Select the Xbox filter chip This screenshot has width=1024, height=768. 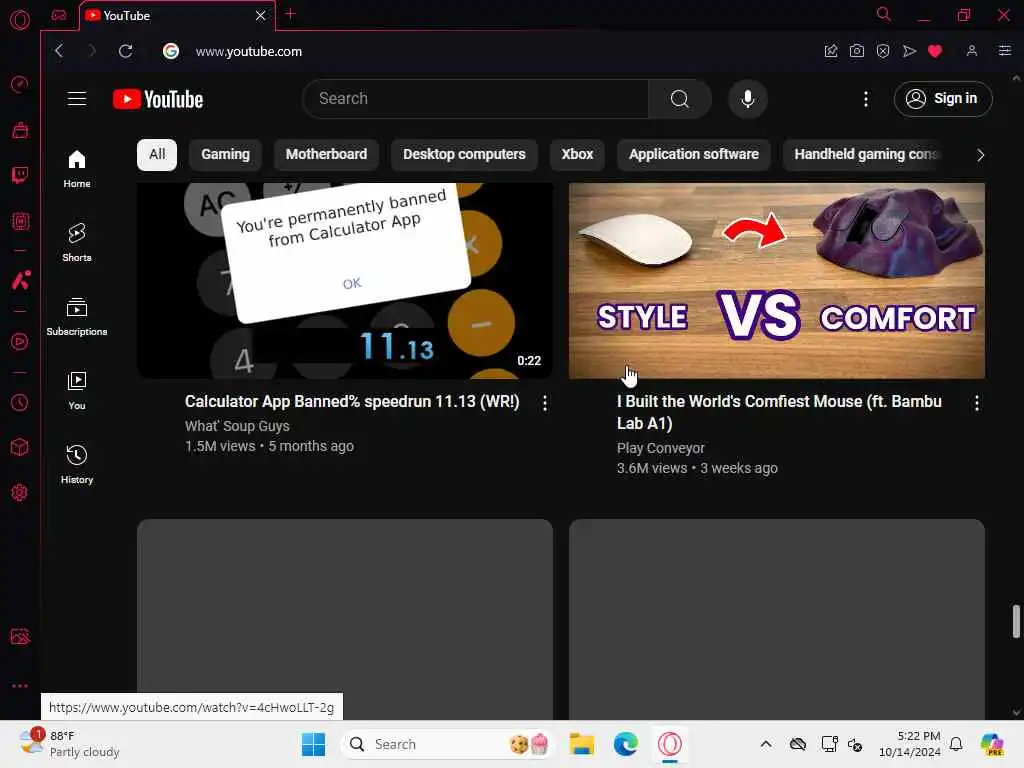click(577, 155)
